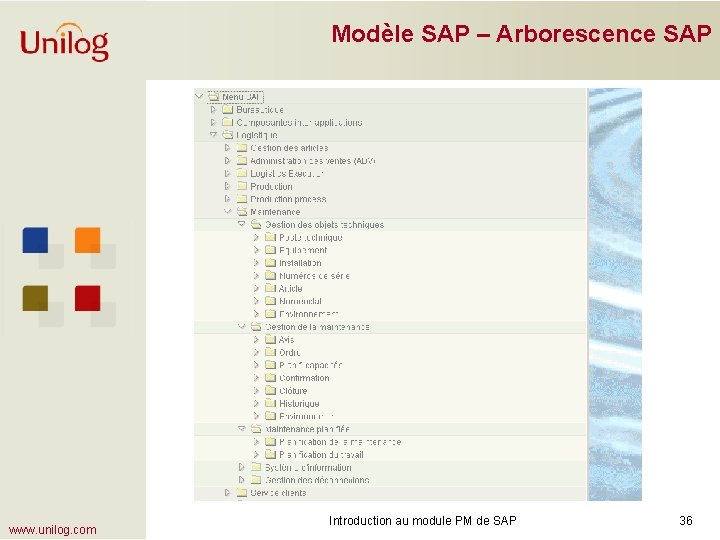Click the Administration des ventes folder icon

point(242,161)
